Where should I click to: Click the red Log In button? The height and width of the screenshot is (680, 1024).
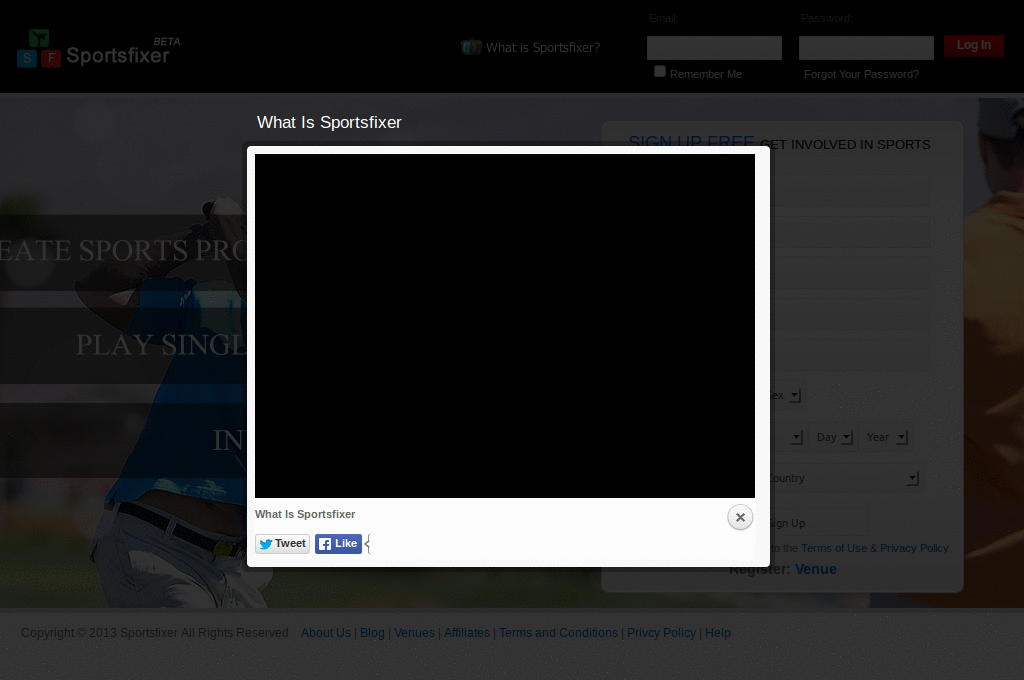(974, 45)
